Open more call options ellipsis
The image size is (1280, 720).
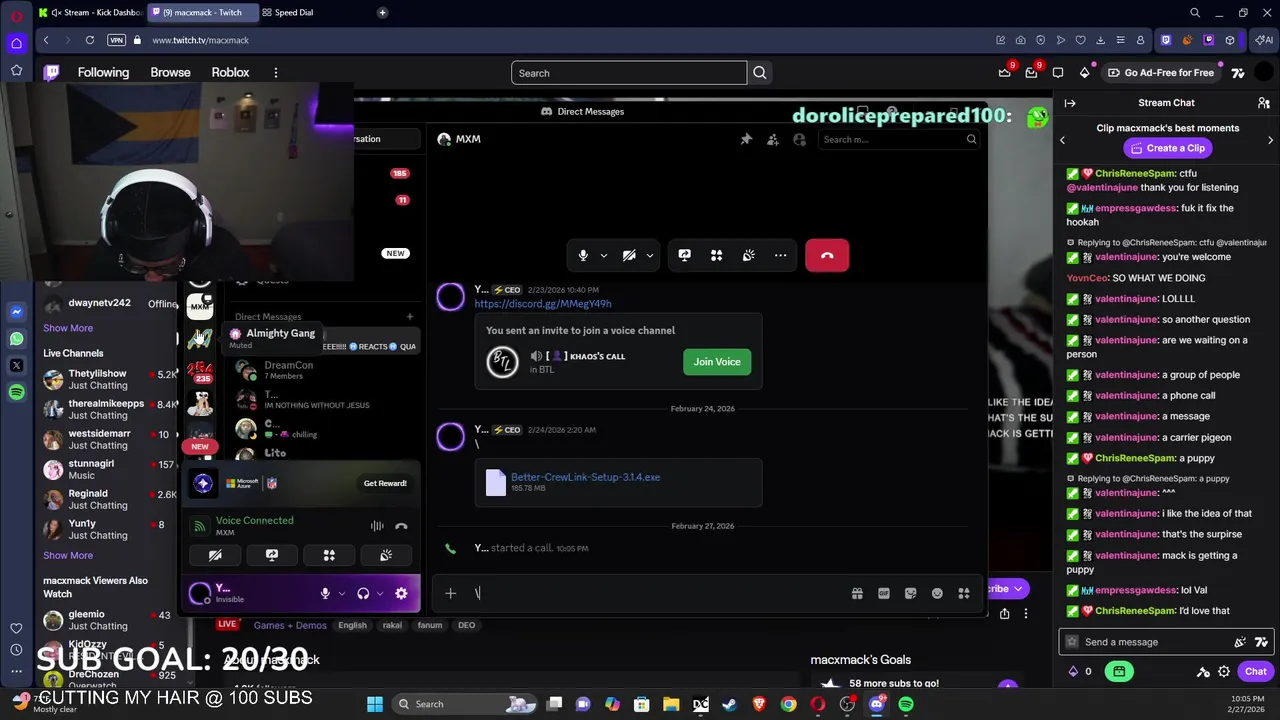tap(780, 255)
